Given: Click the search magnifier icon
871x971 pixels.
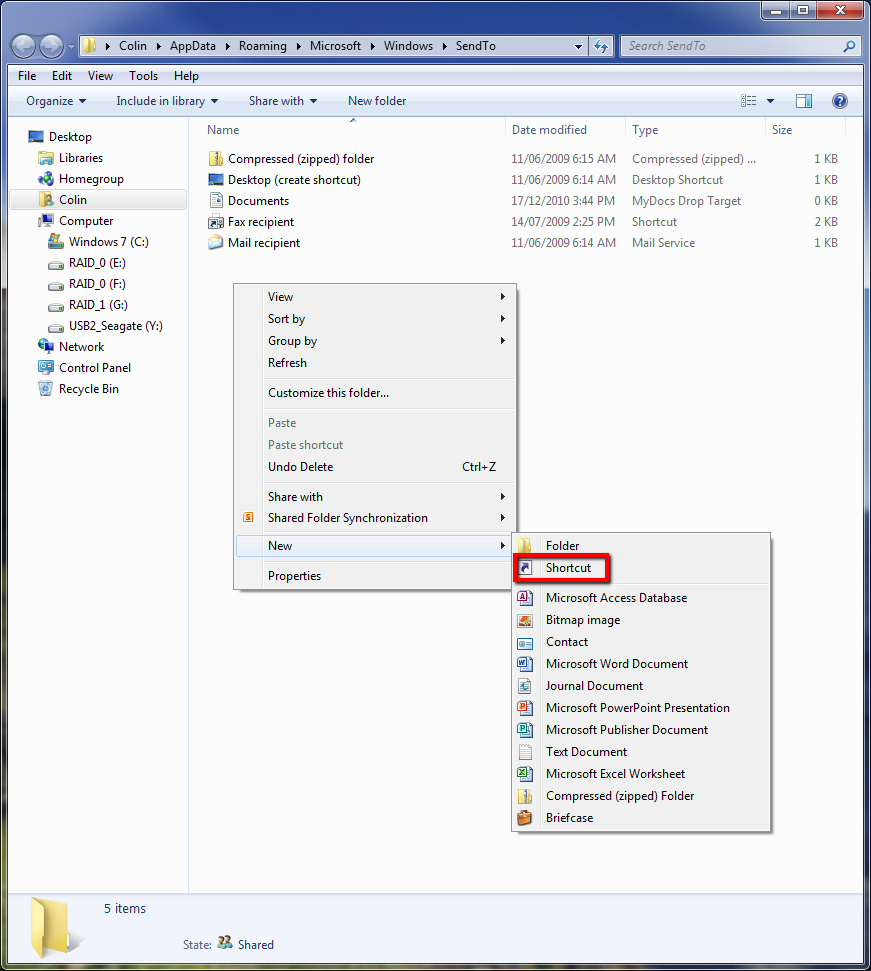Looking at the screenshot, I should [849, 46].
